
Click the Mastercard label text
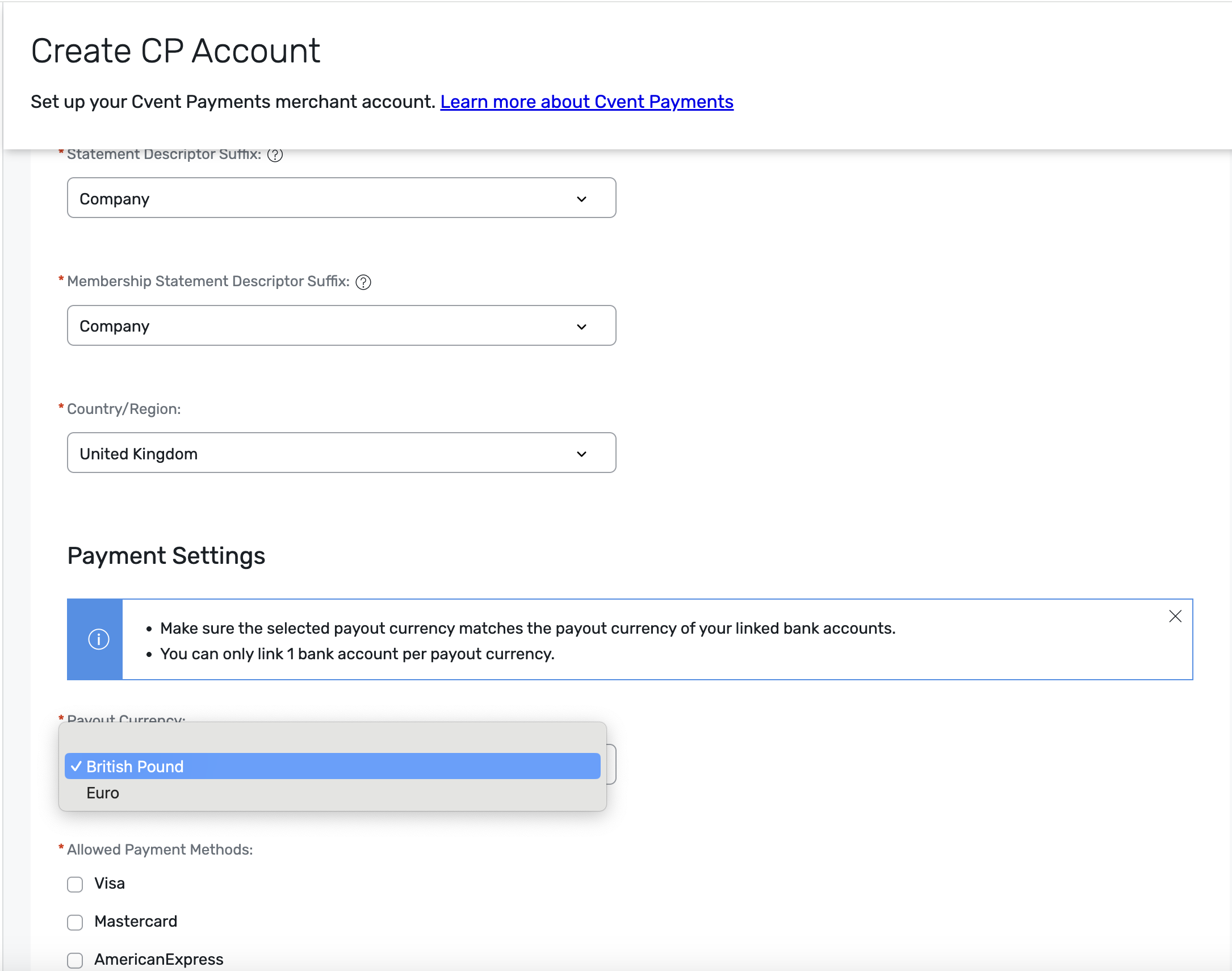click(x=136, y=922)
